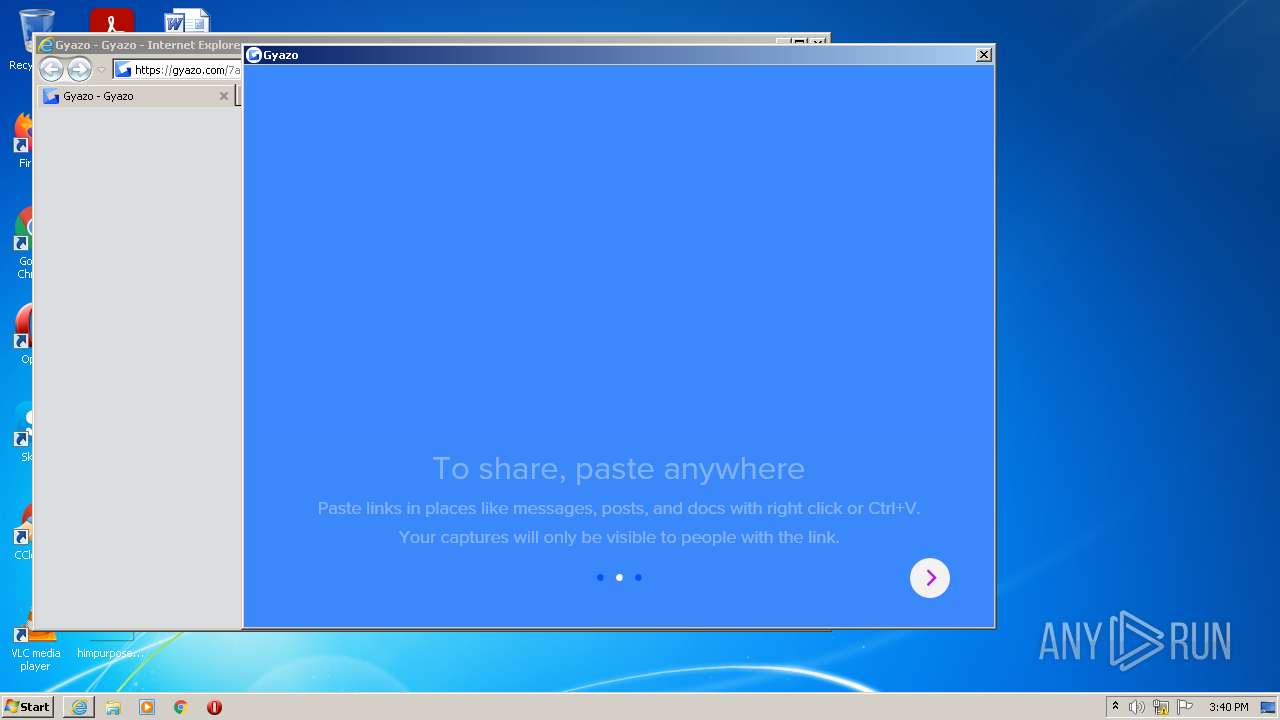Click the Gyazo logo in title bar
The height and width of the screenshot is (720, 1280).
(254, 55)
